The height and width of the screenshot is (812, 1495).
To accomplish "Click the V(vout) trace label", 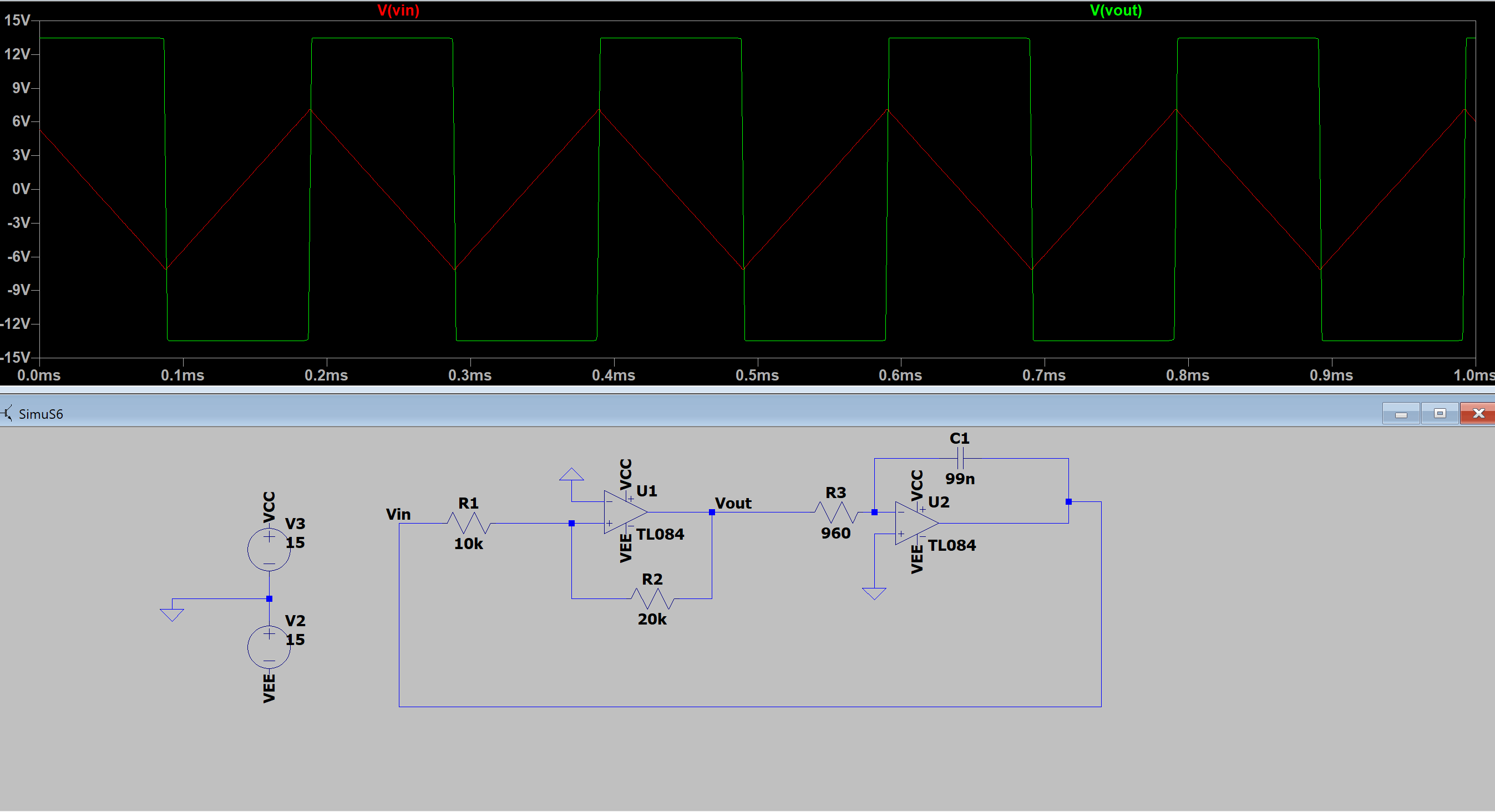I will 1116,11.
